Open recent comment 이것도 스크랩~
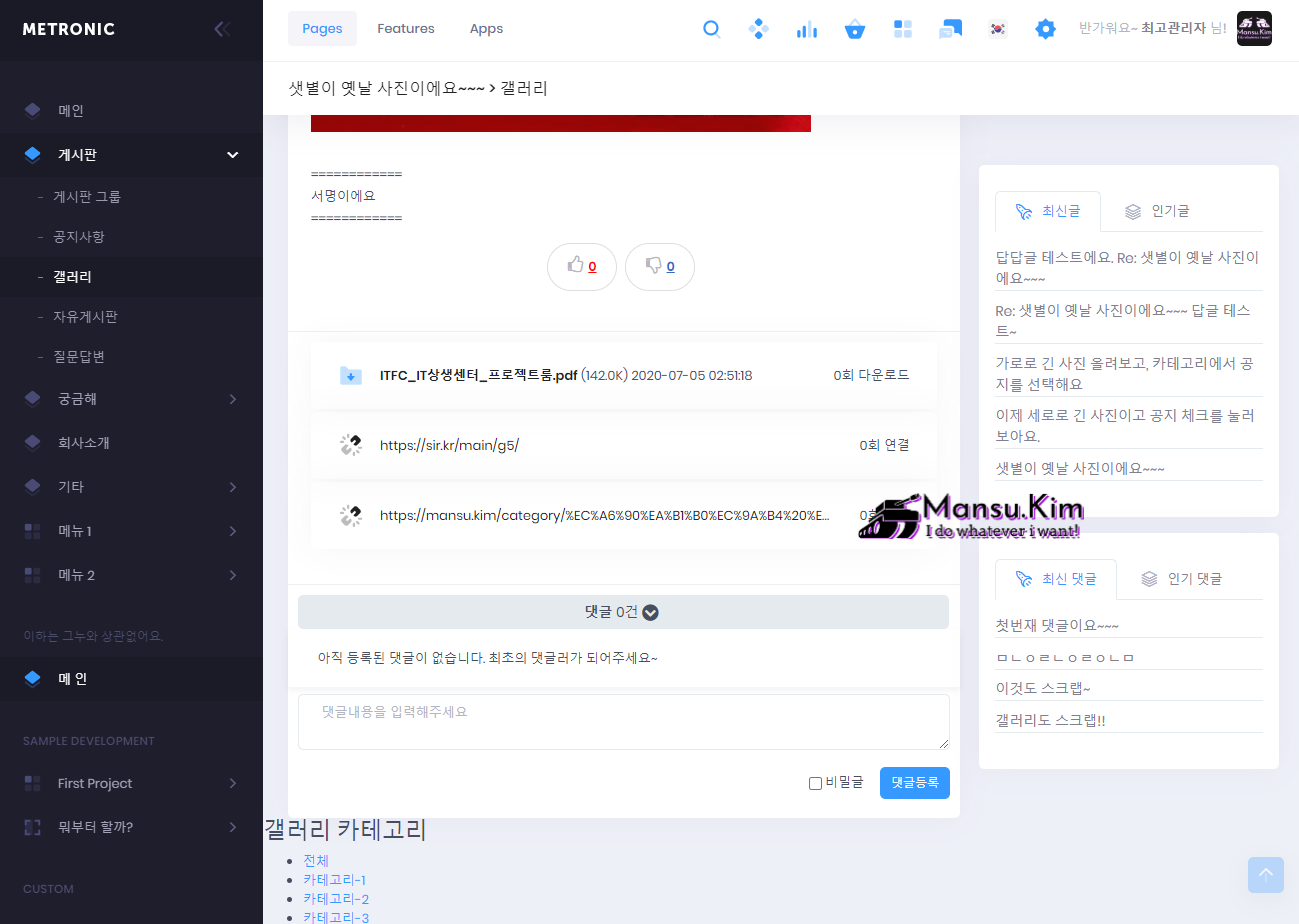The width and height of the screenshot is (1299, 924). pyautogui.click(x=1043, y=689)
